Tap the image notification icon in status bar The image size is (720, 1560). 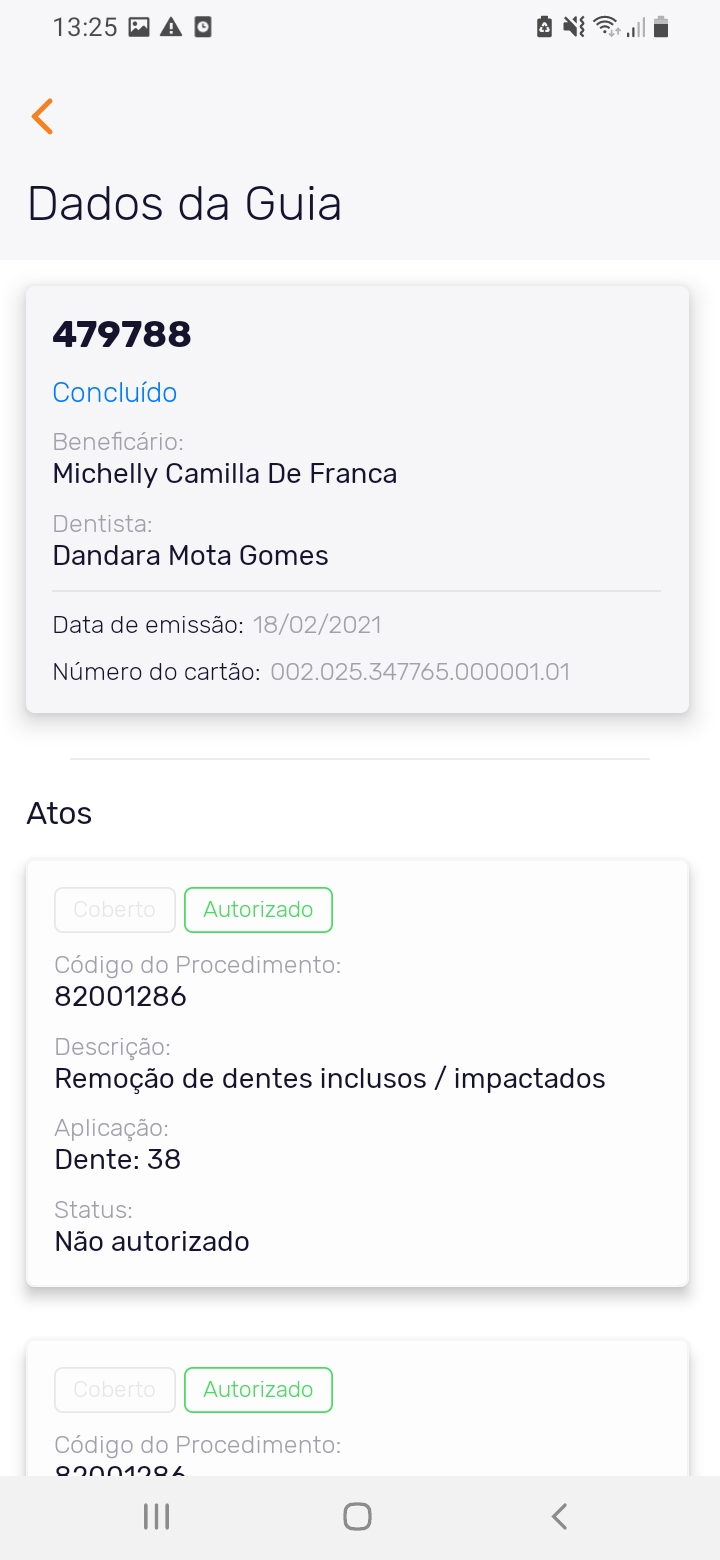pyautogui.click(x=139, y=27)
